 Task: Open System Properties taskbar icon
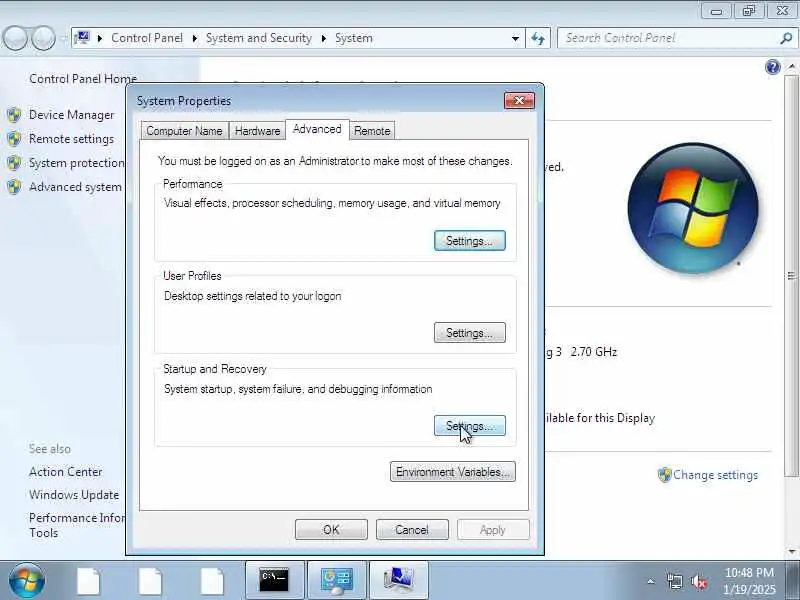(398, 580)
